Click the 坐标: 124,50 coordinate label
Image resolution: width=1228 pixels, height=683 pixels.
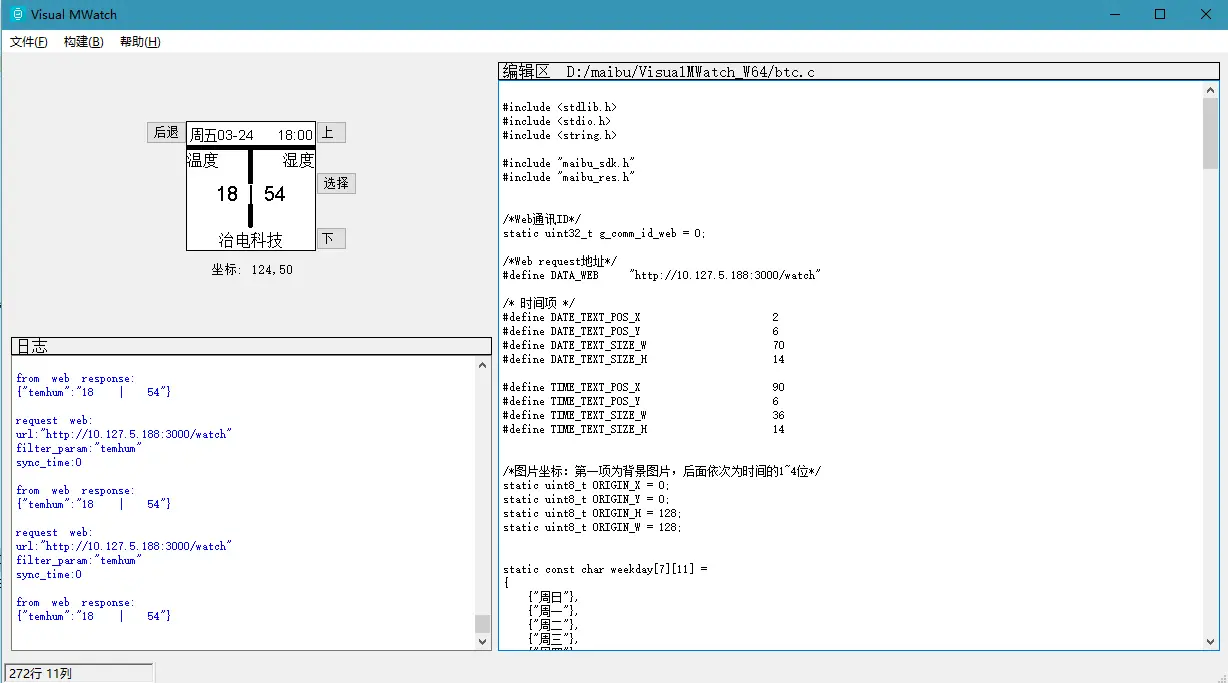pyautogui.click(x=252, y=270)
